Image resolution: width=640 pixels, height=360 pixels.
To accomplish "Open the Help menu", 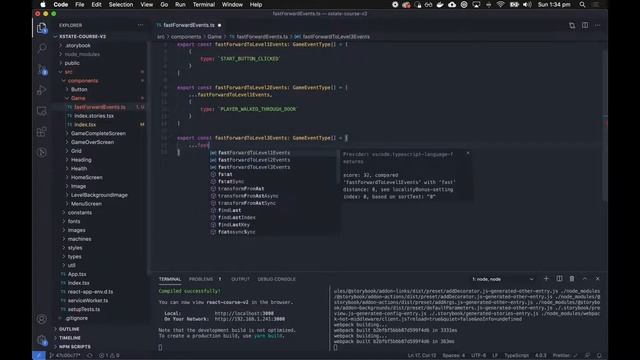I will (x=256, y=5).
